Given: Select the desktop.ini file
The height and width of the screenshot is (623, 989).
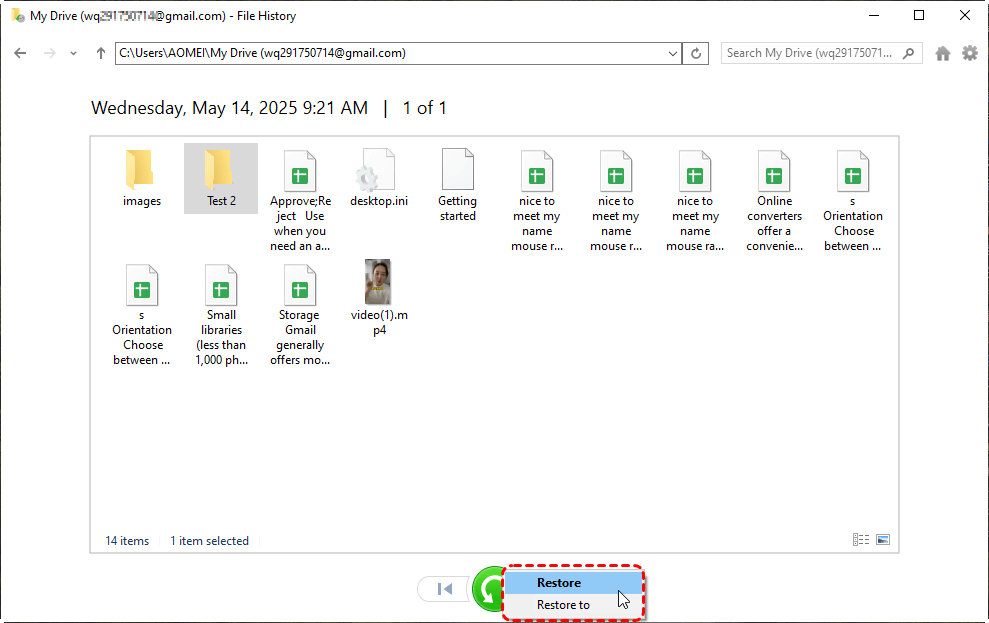Looking at the screenshot, I should (379, 178).
